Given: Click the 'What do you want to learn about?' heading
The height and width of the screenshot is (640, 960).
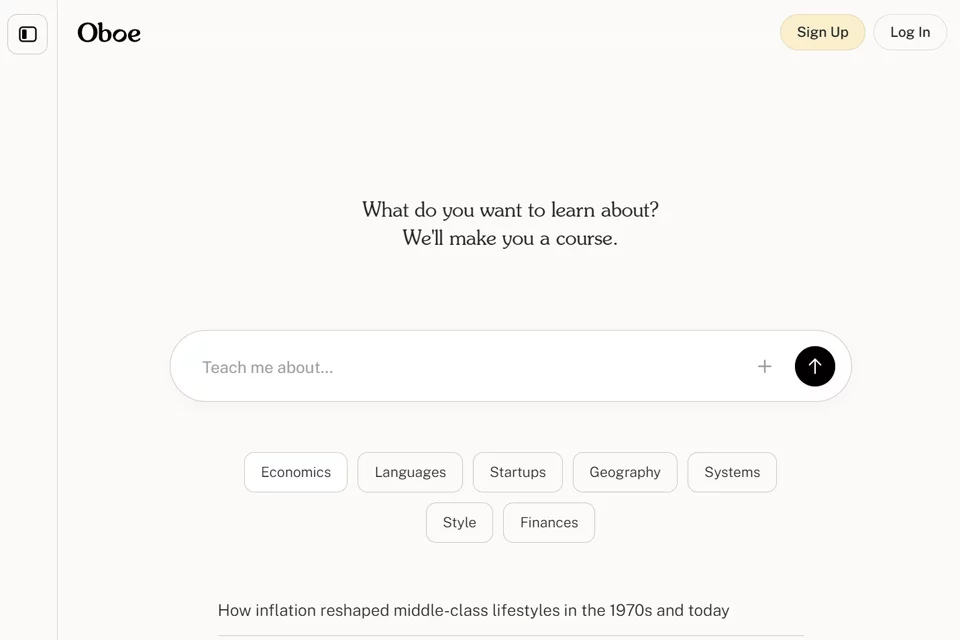Looking at the screenshot, I should coord(510,210).
